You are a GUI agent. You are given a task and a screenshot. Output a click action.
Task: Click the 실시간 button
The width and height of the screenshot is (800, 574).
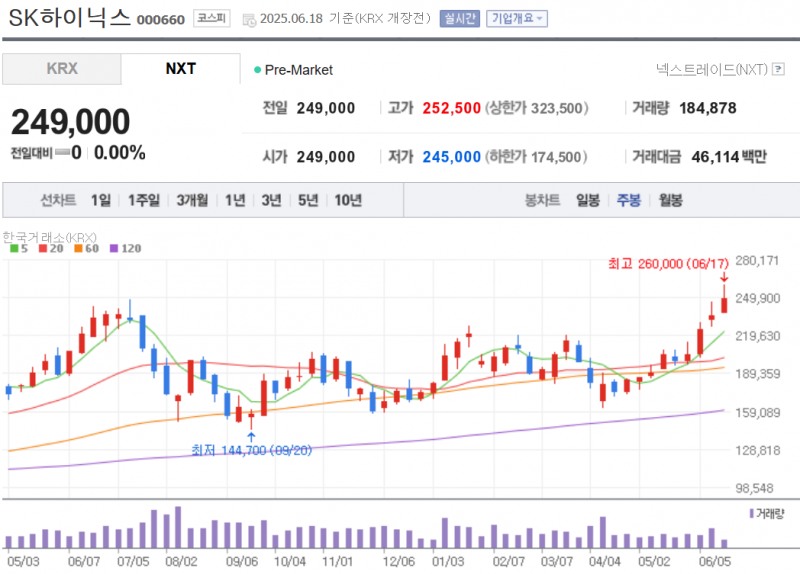(459, 18)
